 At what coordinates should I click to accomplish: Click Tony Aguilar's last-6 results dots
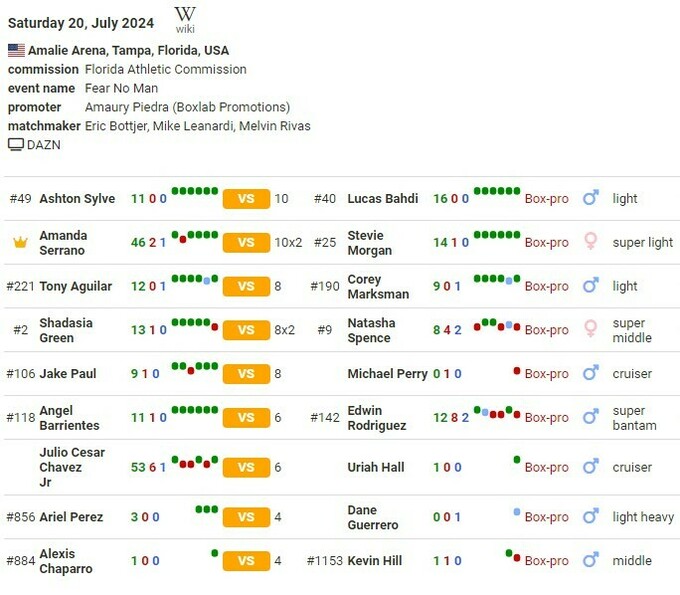coord(194,280)
